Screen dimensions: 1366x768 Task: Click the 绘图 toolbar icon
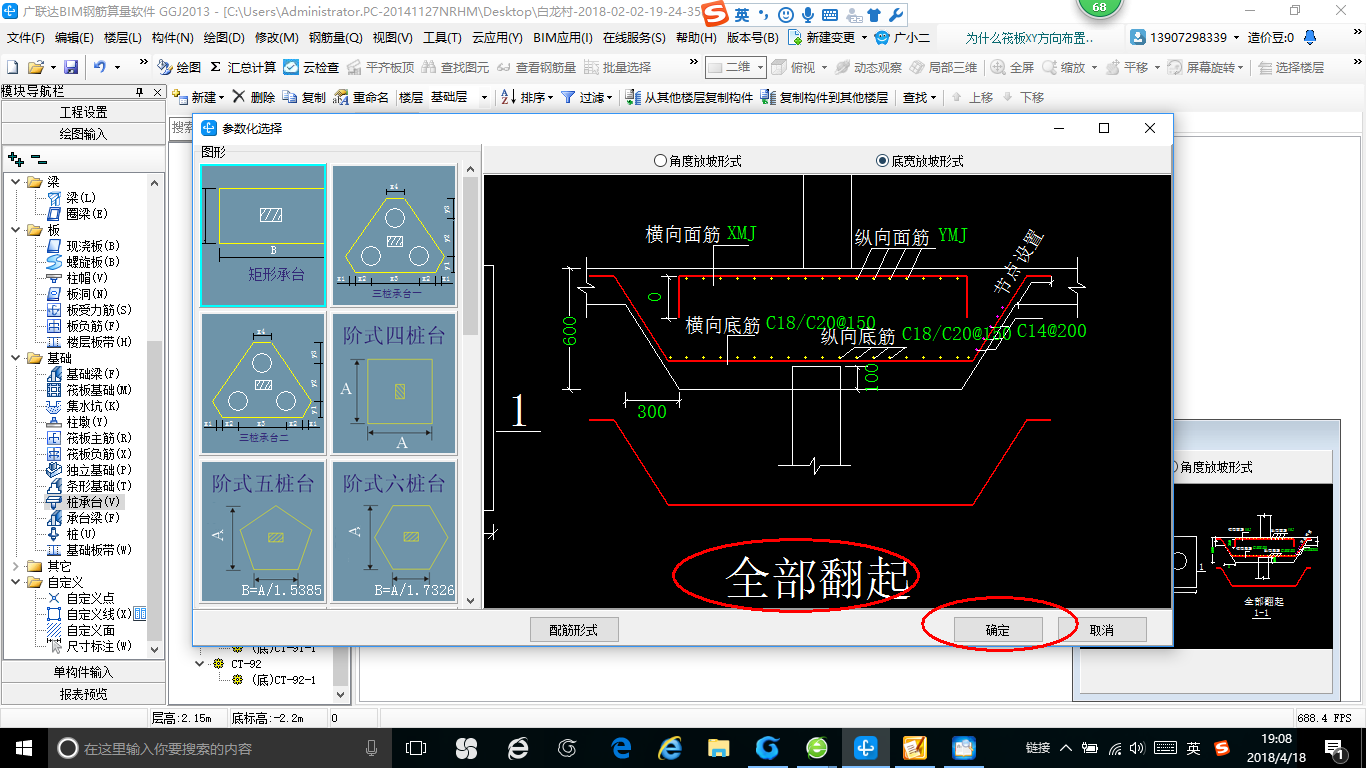point(179,67)
